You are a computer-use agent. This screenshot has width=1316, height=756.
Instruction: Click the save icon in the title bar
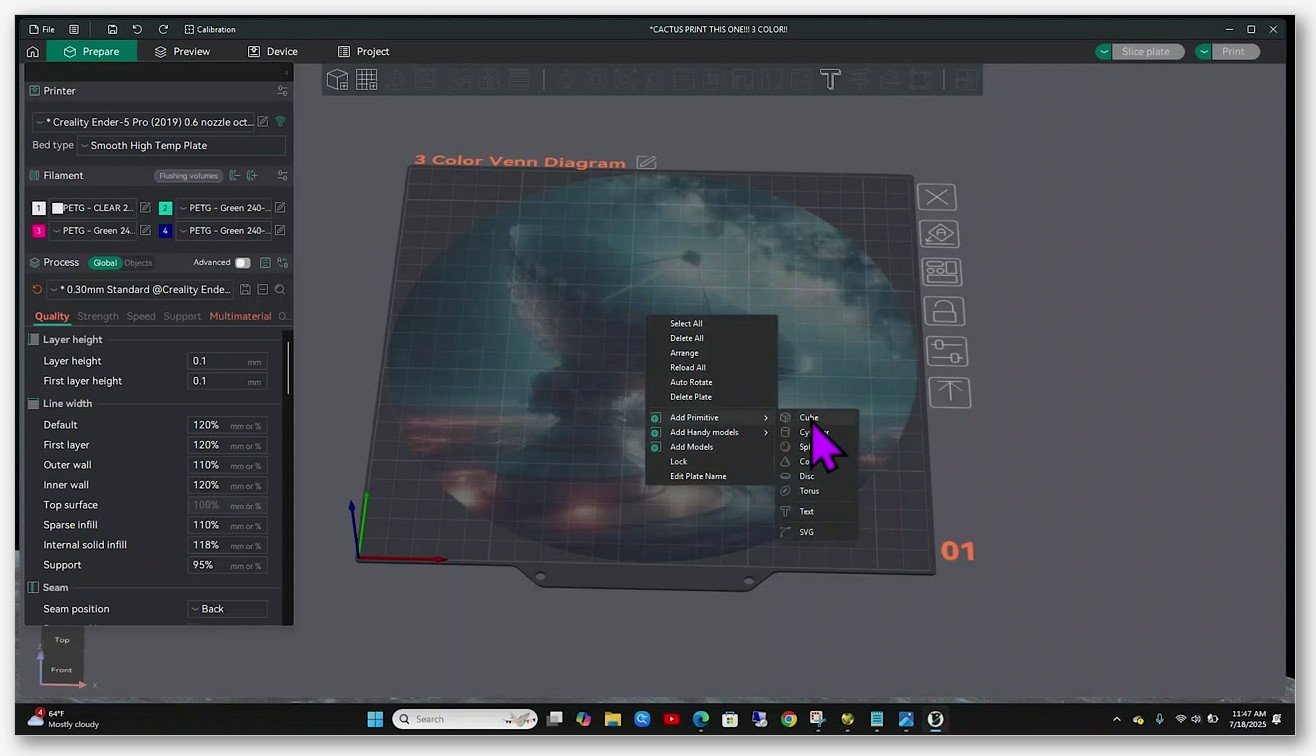(112, 29)
